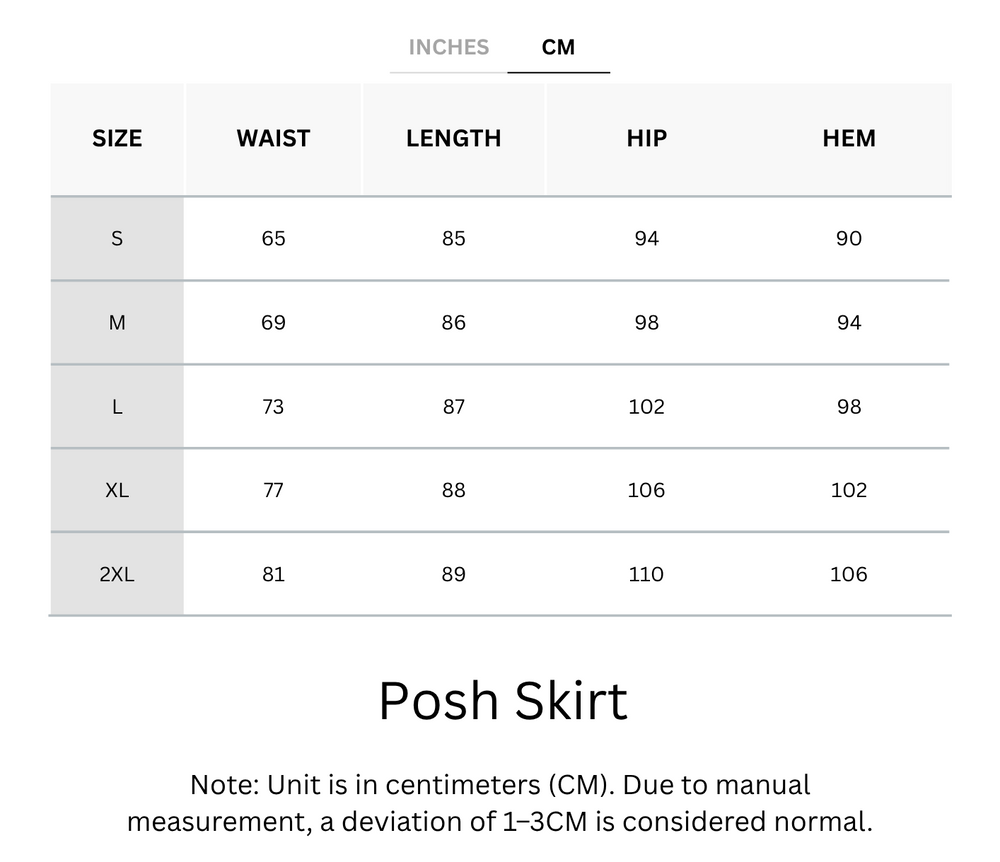Image resolution: width=1000 pixels, height=862 pixels.
Task: Select the length value 86 for size M
Action: (x=453, y=323)
